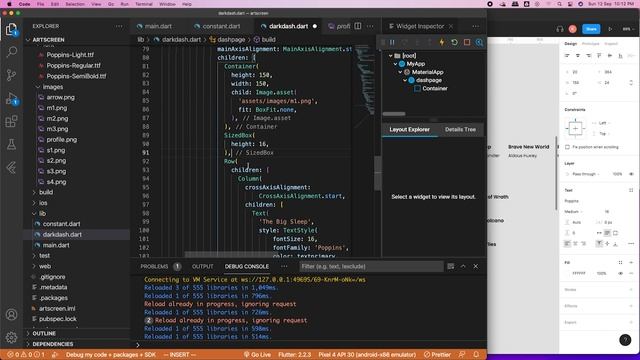Restart the debug session from the debug toolbar
The height and width of the screenshot is (360, 640).
(x=454, y=42)
